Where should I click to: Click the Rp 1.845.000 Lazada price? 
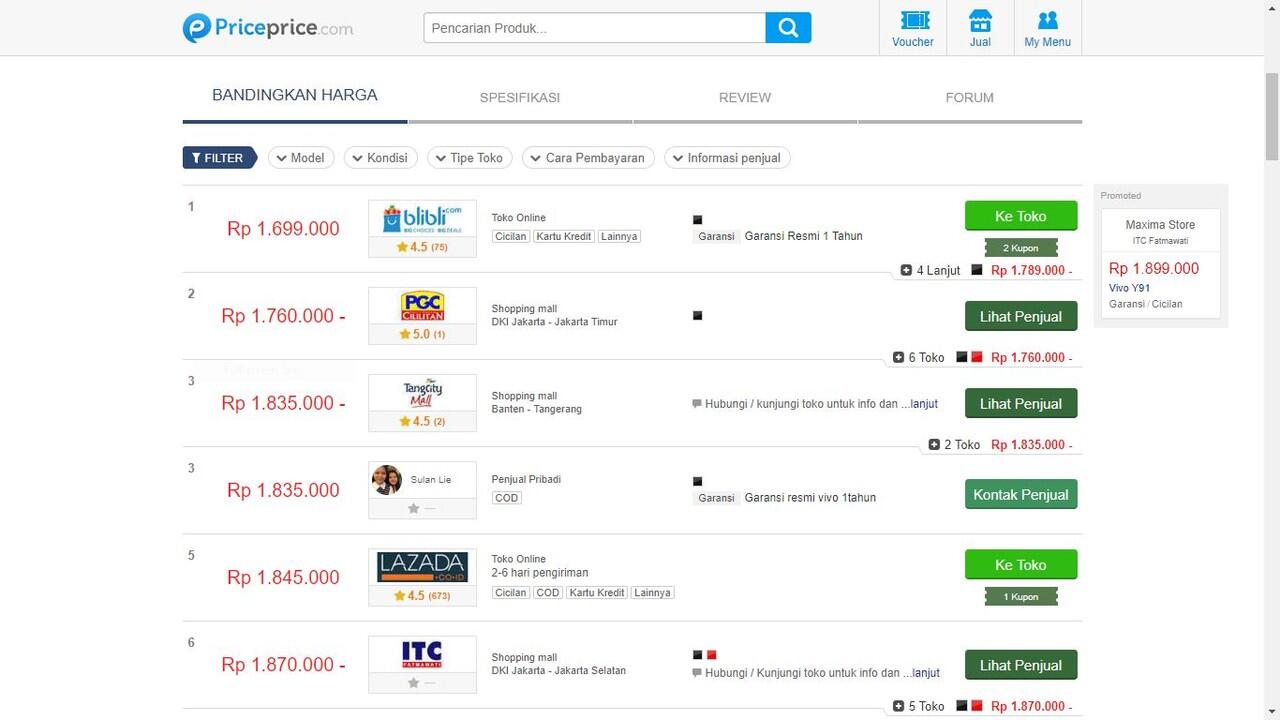(x=283, y=577)
